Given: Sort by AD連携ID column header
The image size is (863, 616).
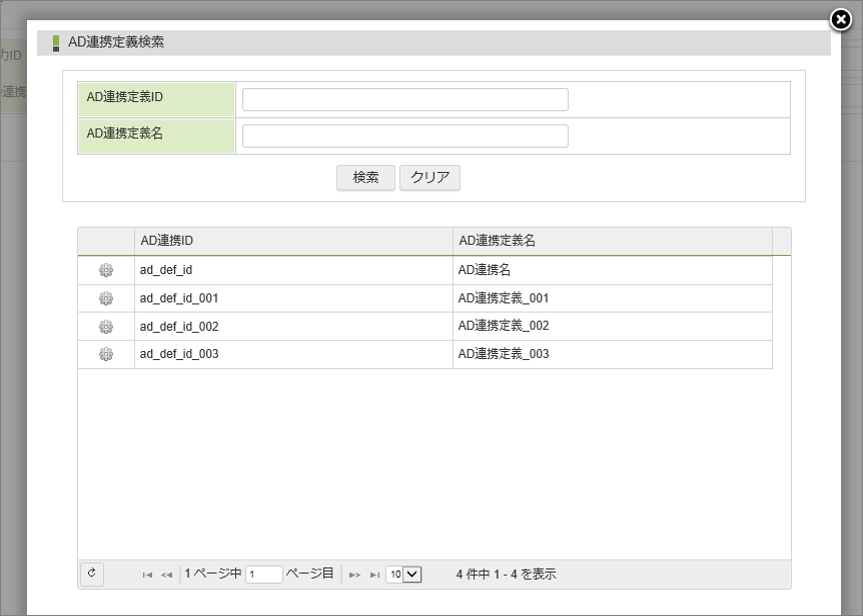Looking at the screenshot, I should [293, 241].
